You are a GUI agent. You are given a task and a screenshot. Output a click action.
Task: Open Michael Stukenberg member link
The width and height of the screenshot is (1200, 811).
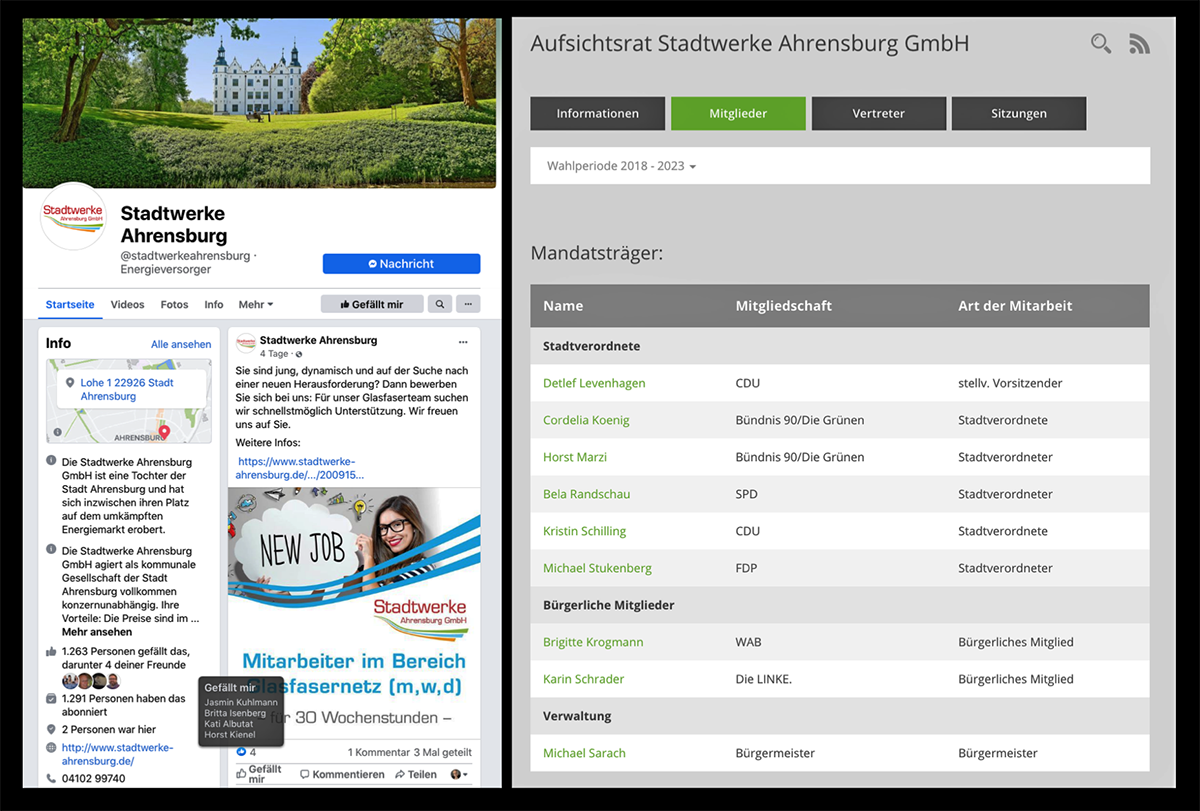[597, 568]
